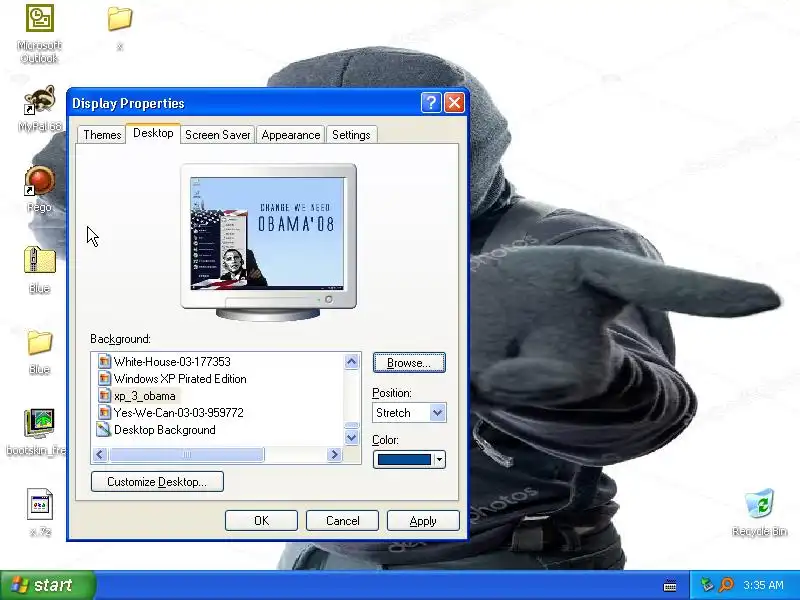Switch to the Settings tab
Image resolution: width=800 pixels, height=600 pixels.
(351, 135)
